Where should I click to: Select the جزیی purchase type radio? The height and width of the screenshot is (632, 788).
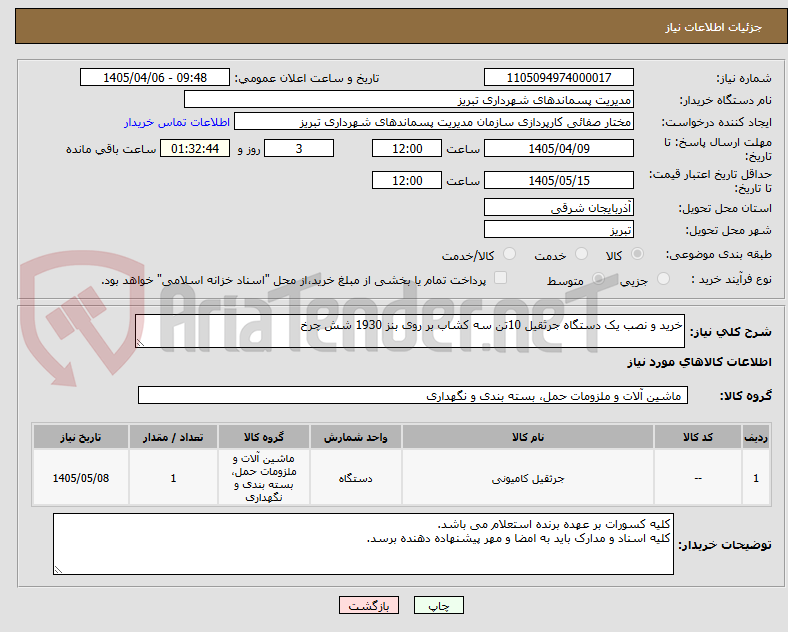click(663, 279)
